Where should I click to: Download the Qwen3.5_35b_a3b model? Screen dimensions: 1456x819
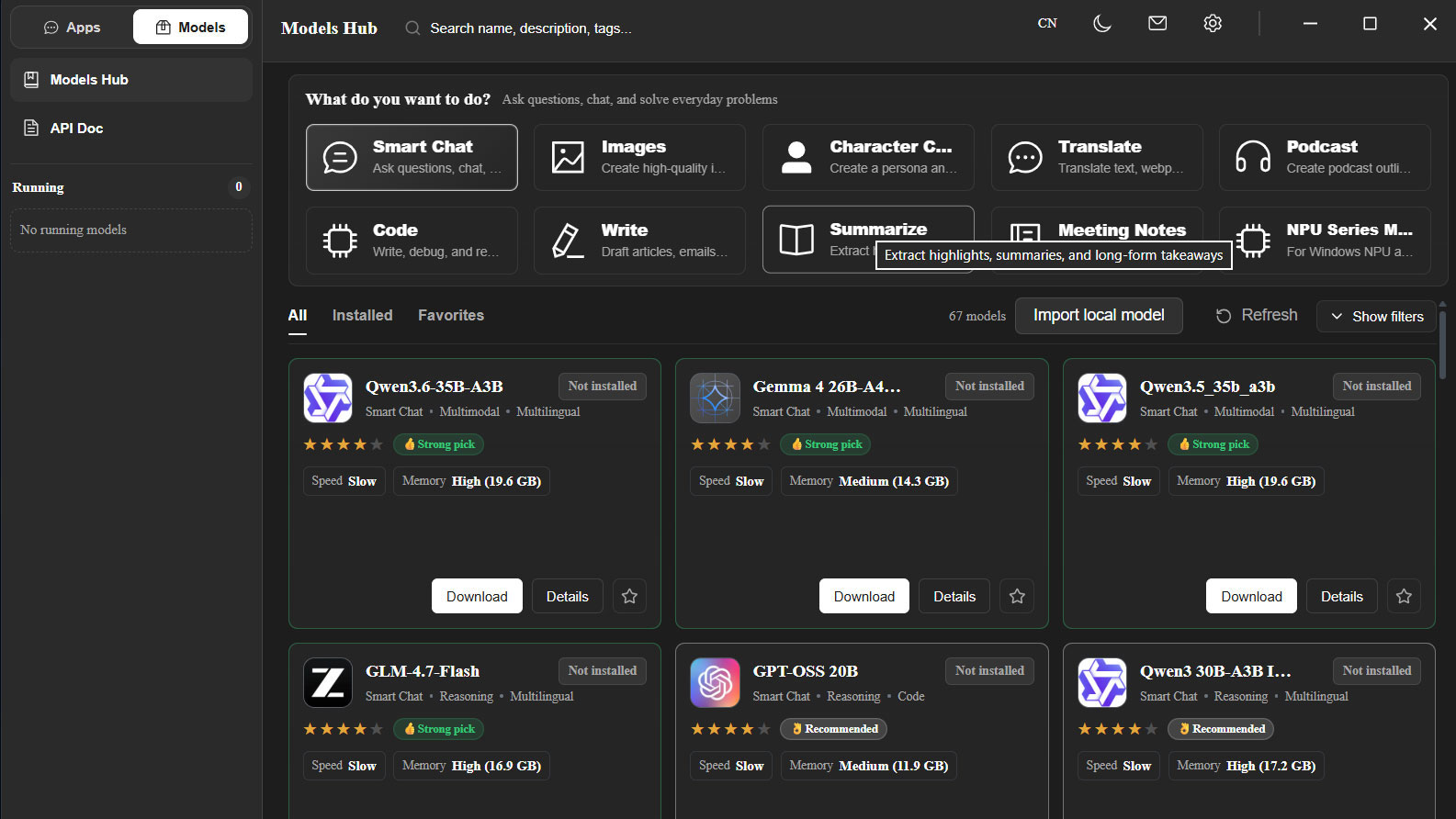coord(1251,596)
